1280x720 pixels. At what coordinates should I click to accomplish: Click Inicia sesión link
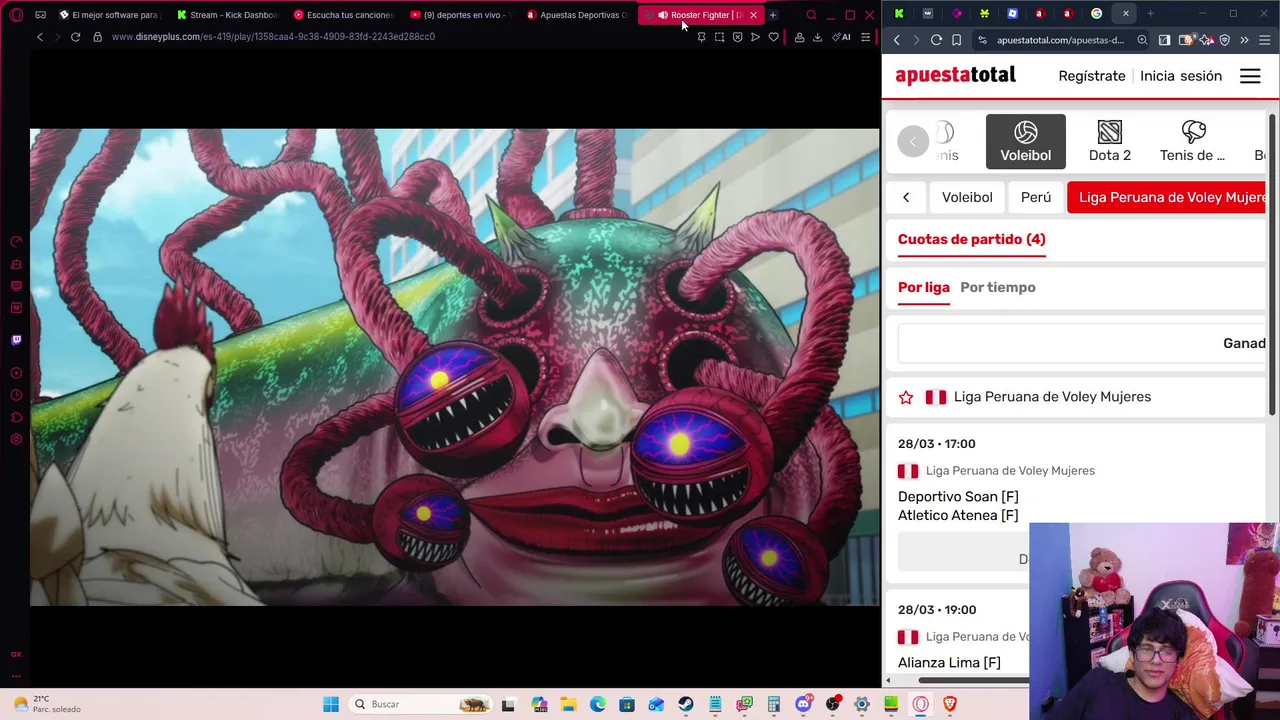point(1181,76)
